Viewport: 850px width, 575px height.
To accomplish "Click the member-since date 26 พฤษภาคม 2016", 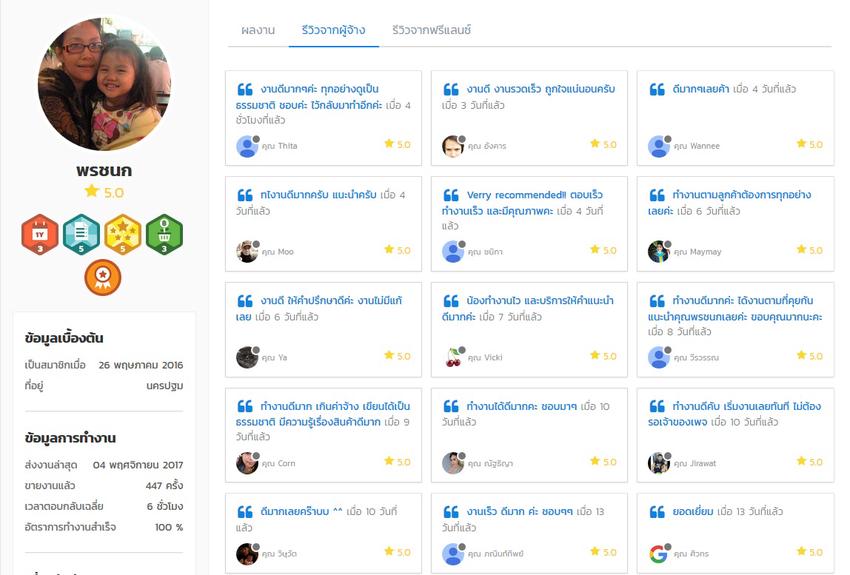I will [141, 365].
